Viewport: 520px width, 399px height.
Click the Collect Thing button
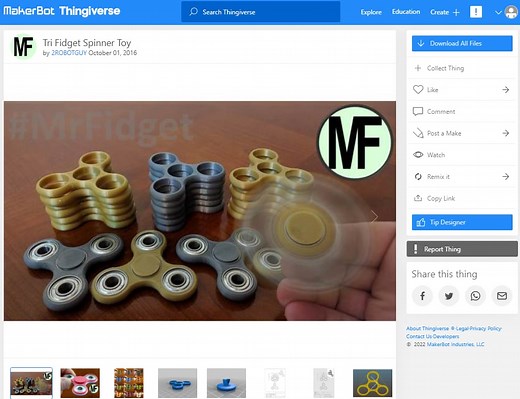point(462,68)
